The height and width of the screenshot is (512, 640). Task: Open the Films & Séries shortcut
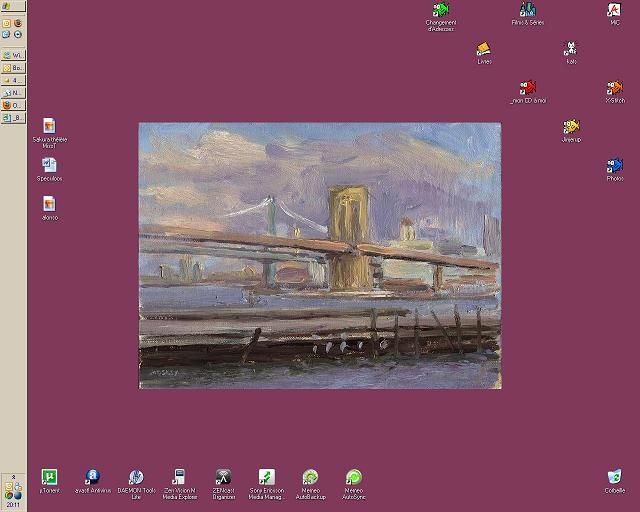(x=528, y=13)
